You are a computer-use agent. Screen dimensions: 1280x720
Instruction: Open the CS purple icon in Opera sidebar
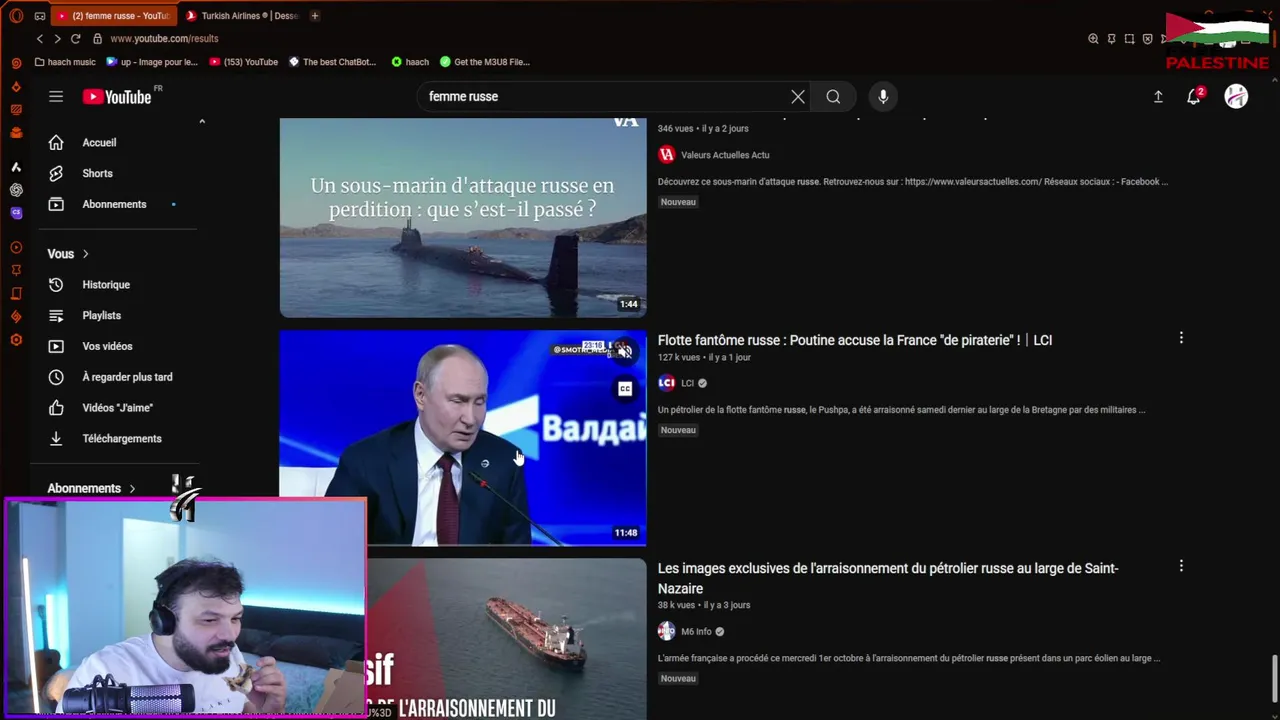click(16, 212)
